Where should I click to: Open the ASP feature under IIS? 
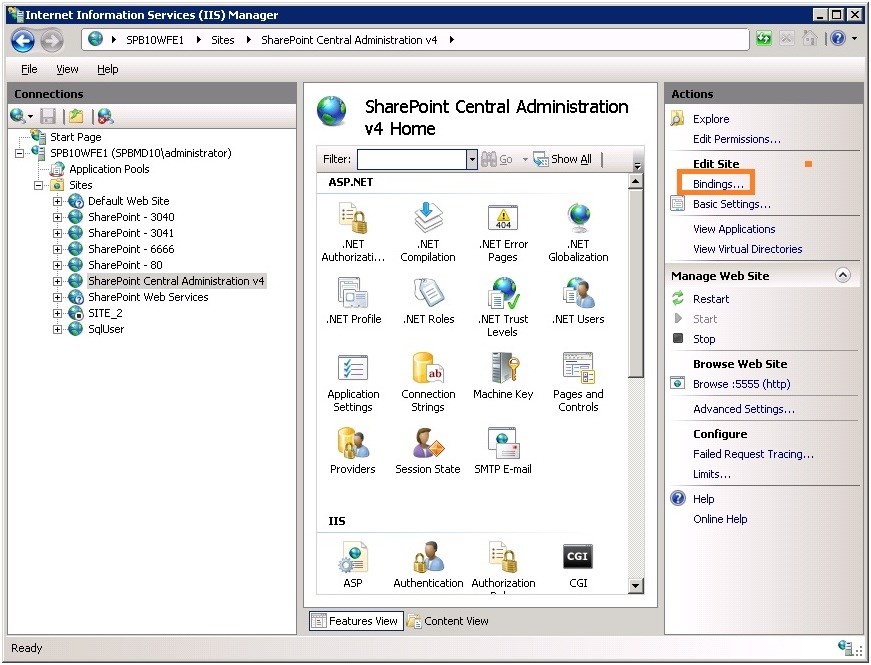pyautogui.click(x=353, y=565)
